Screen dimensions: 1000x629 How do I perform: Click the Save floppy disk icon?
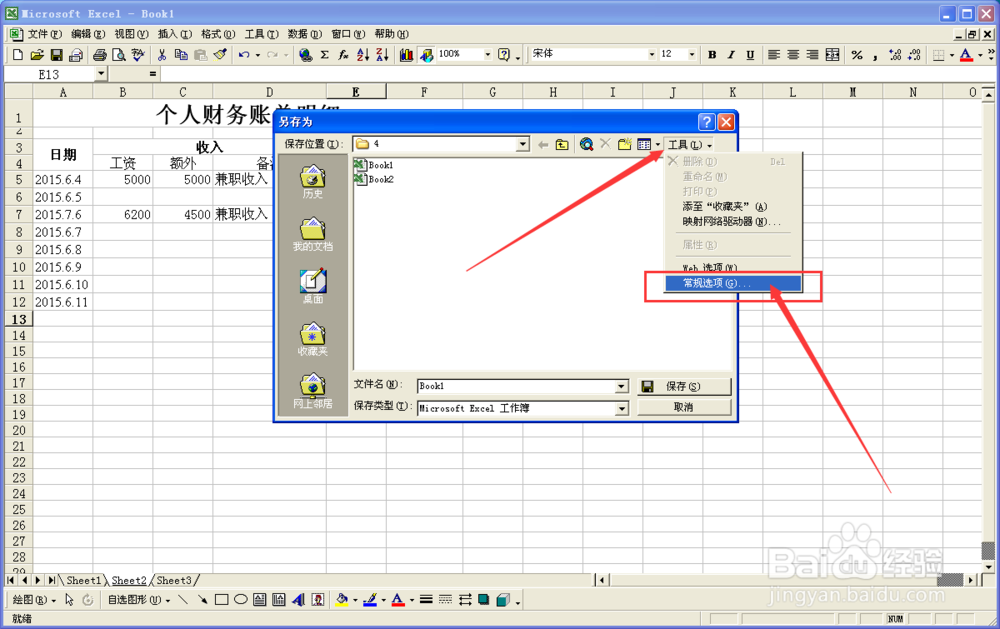click(57, 55)
